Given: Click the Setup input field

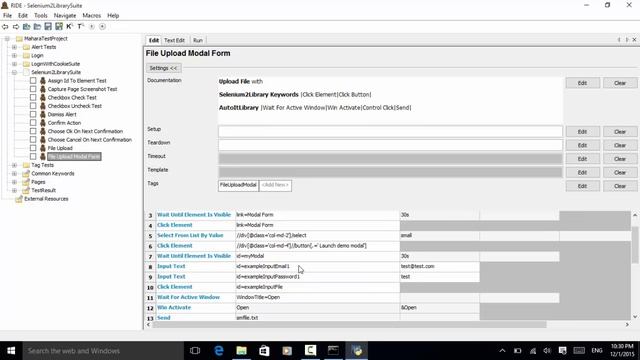Looking at the screenshot, I should click(x=390, y=131).
